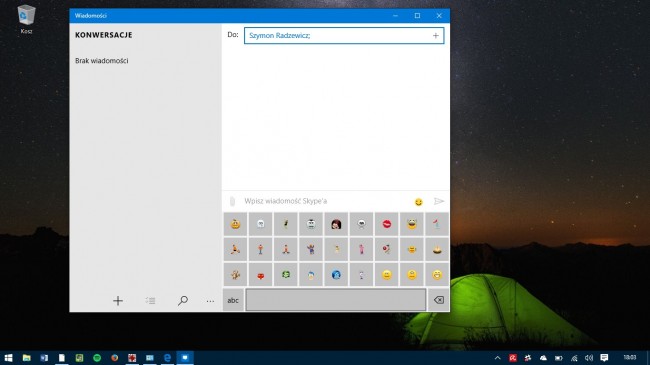Click the emoji keyboard space bar

pyautogui.click(x=336, y=300)
